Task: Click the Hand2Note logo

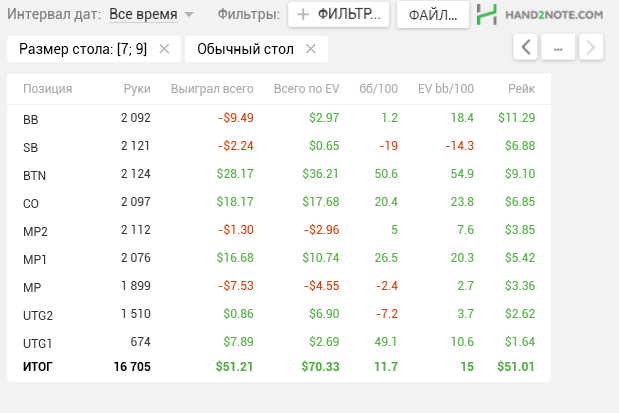Action: point(540,15)
